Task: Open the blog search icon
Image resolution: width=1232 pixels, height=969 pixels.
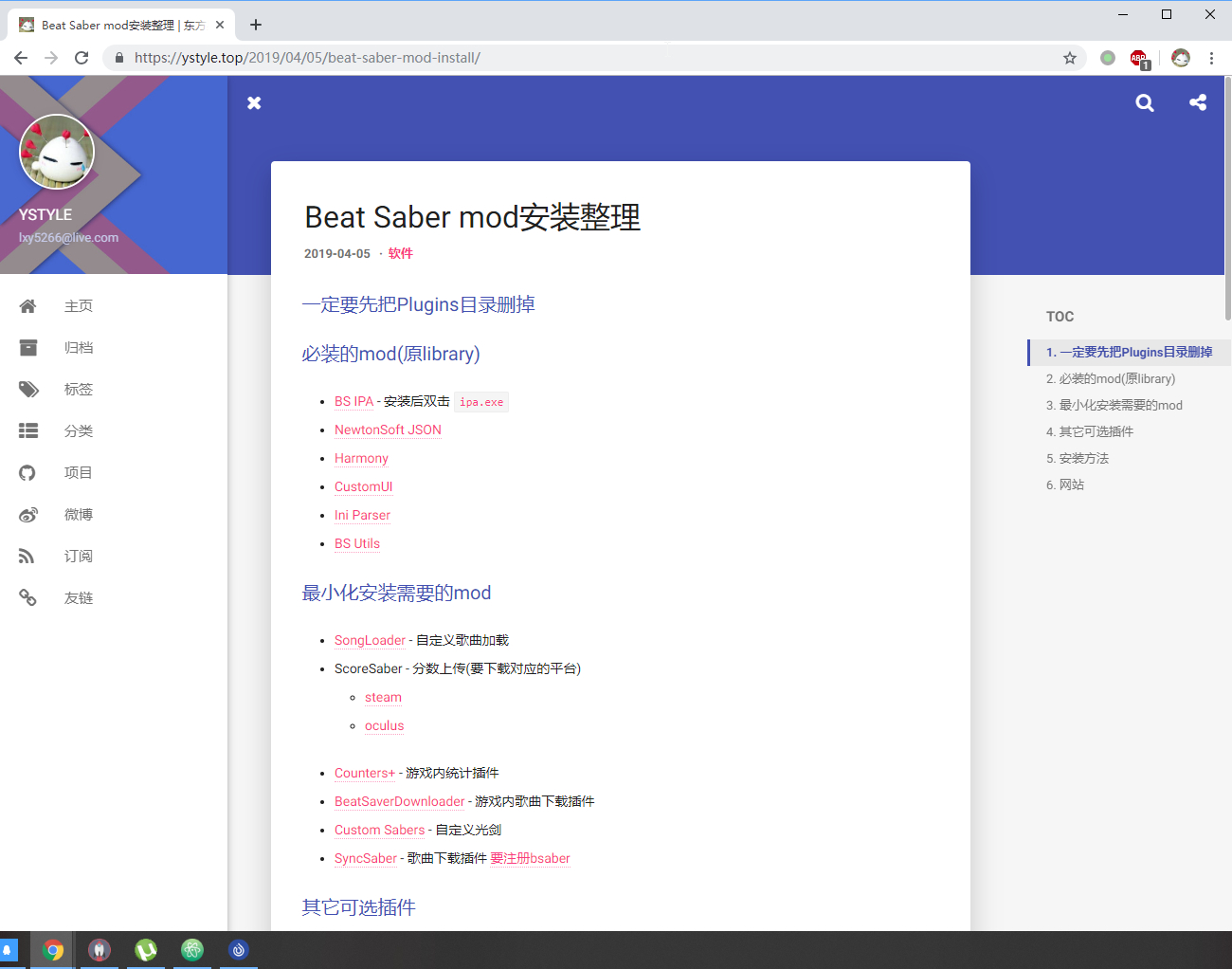Action: [1145, 102]
